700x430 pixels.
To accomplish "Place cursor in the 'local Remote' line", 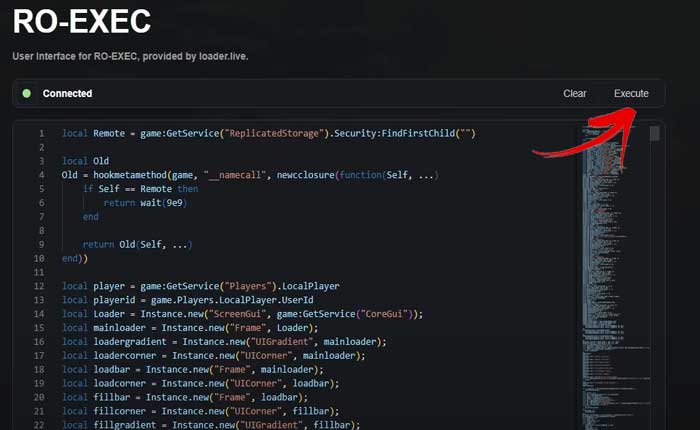I will click(268, 134).
